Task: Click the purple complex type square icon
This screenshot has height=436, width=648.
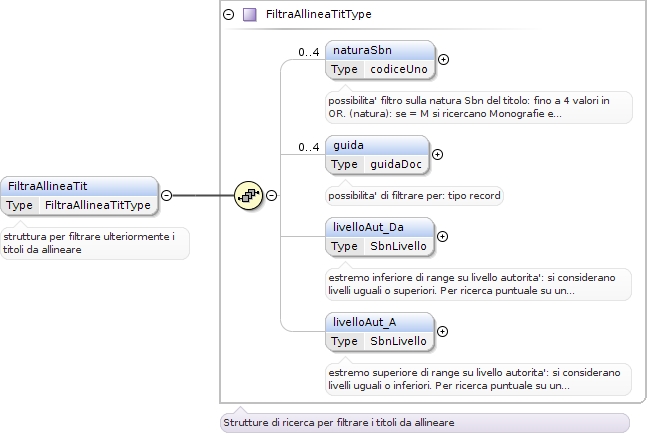Action: pyautogui.click(x=250, y=14)
